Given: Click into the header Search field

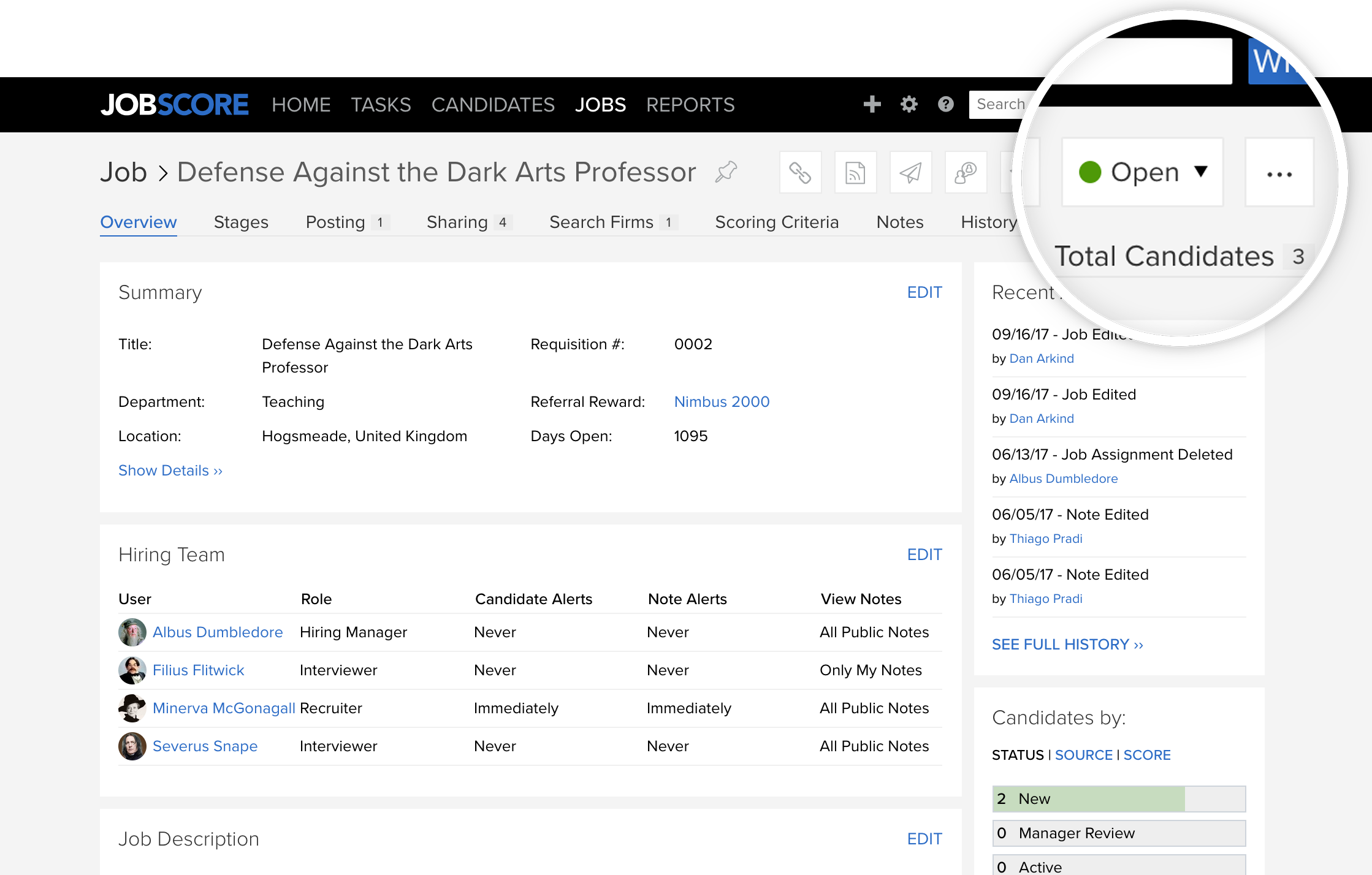Looking at the screenshot, I should click(x=1002, y=104).
